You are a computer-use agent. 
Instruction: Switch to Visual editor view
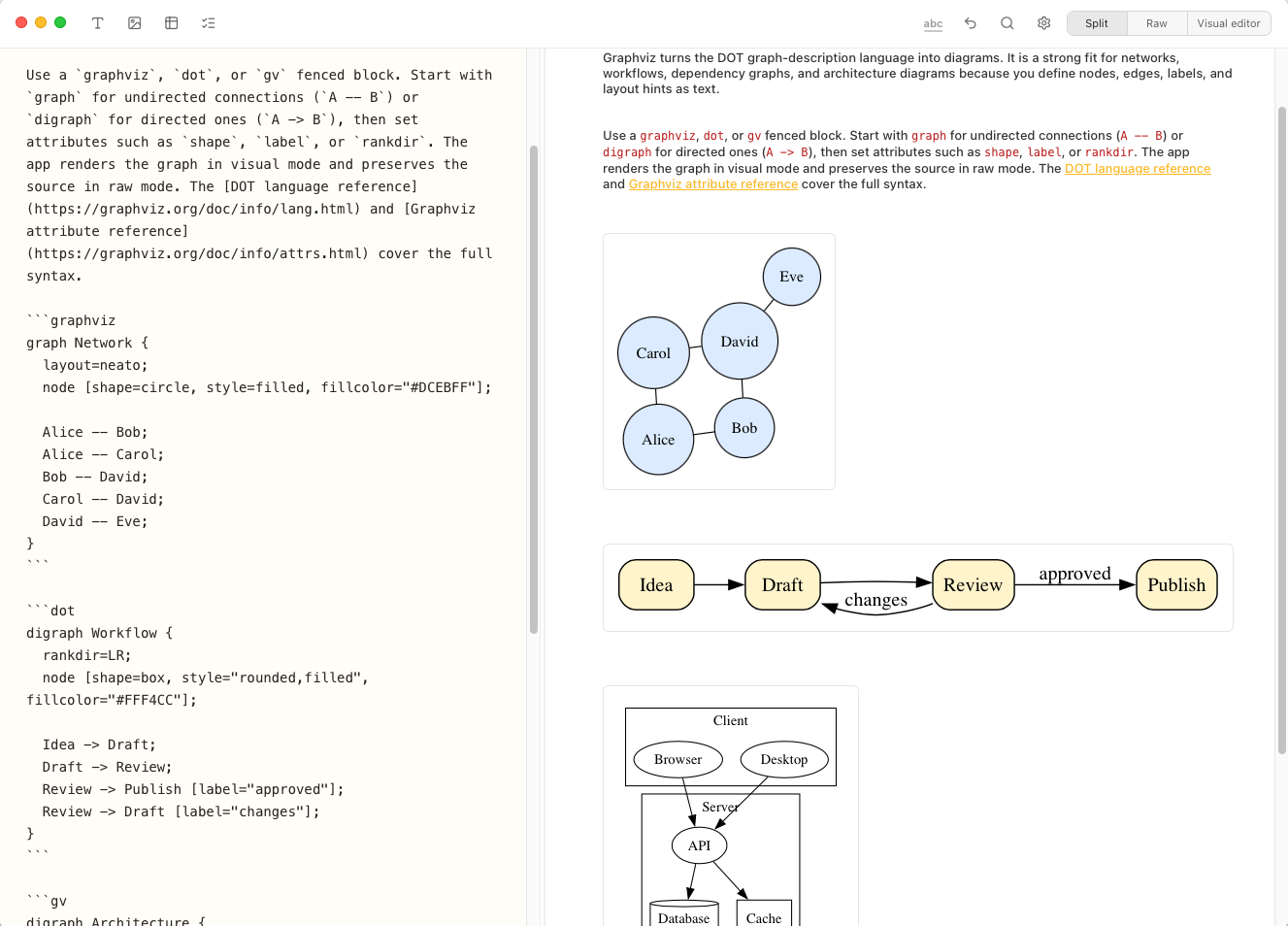[1229, 23]
